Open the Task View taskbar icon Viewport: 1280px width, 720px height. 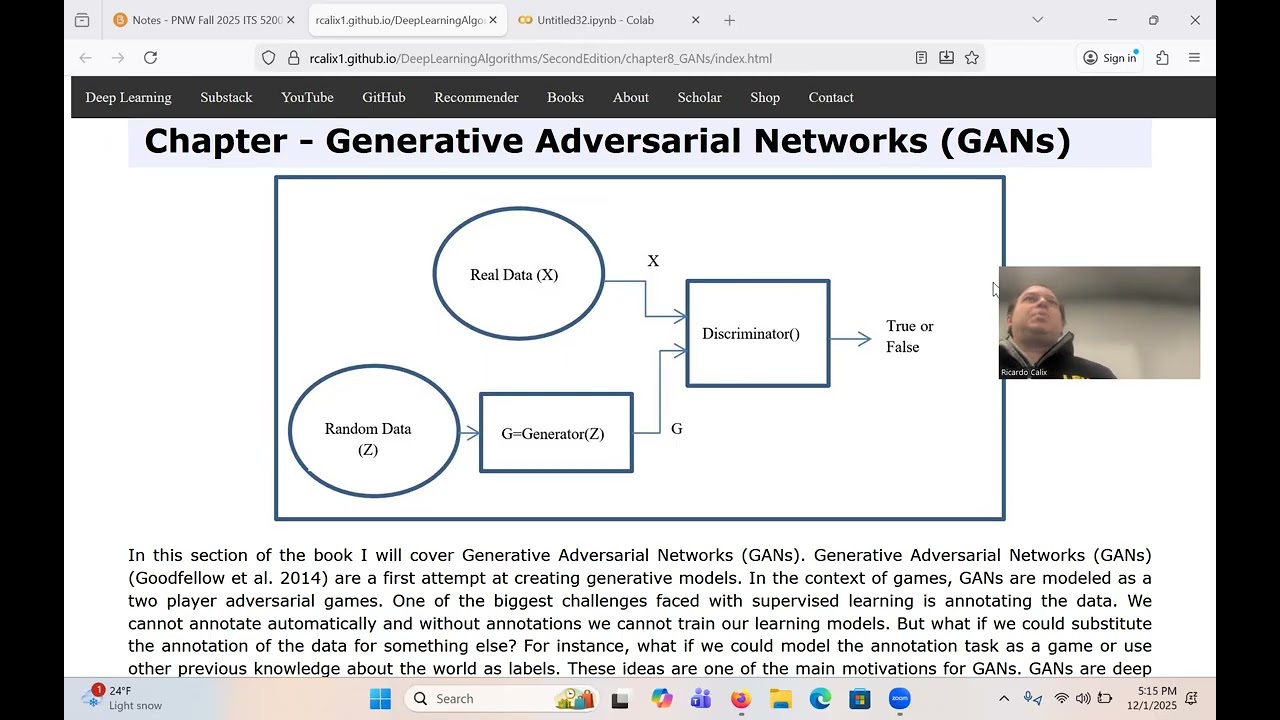620,699
